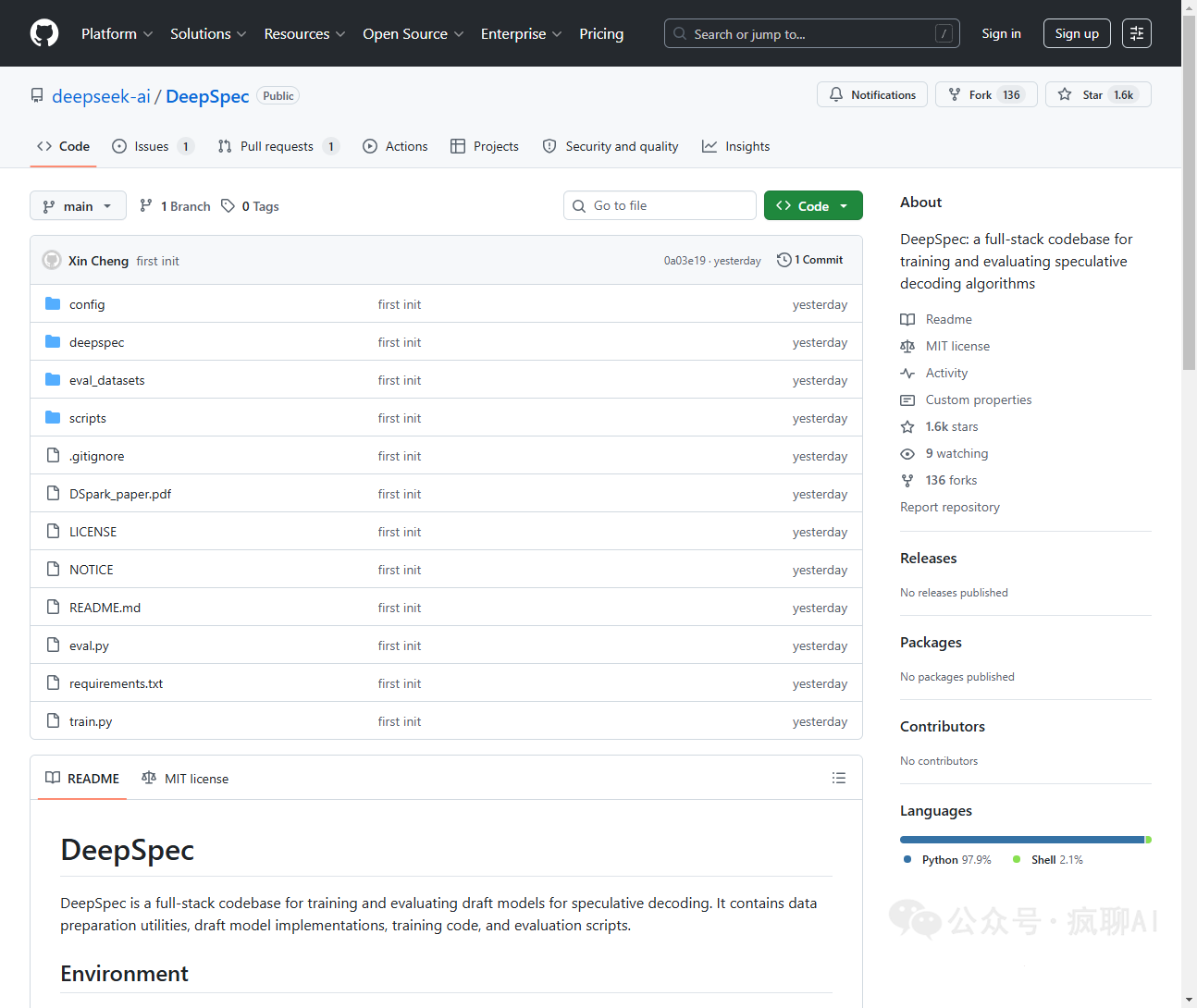Screen dimensions: 1197x1008
Task: Switch to the Pull requests tab
Action: (x=278, y=146)
